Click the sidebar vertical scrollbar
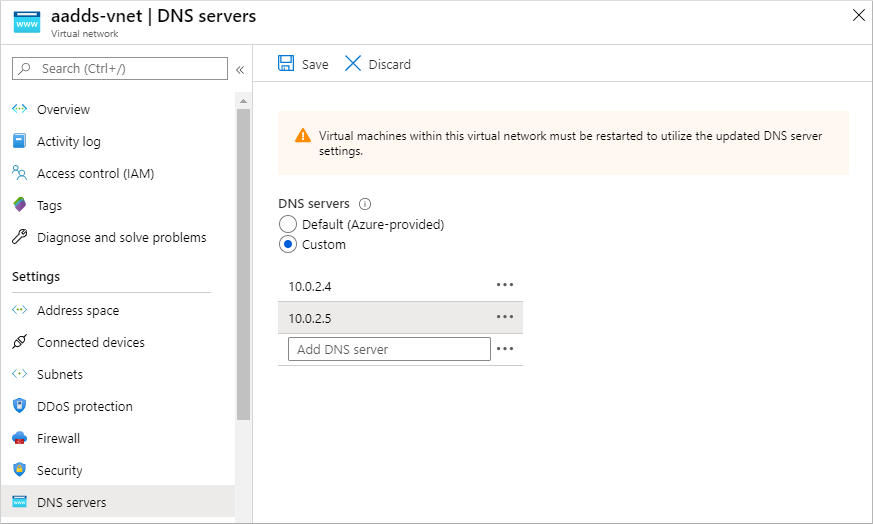873x524 pixels. click(x=243, y=260)
